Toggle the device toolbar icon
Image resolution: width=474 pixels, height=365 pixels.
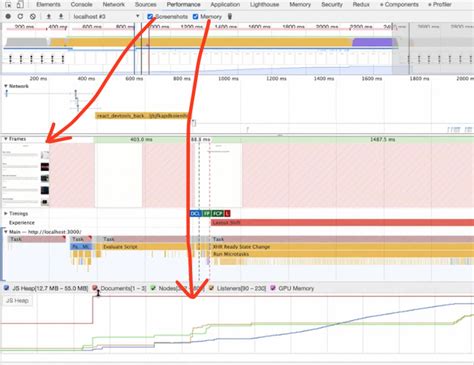(x=20, y=5)
